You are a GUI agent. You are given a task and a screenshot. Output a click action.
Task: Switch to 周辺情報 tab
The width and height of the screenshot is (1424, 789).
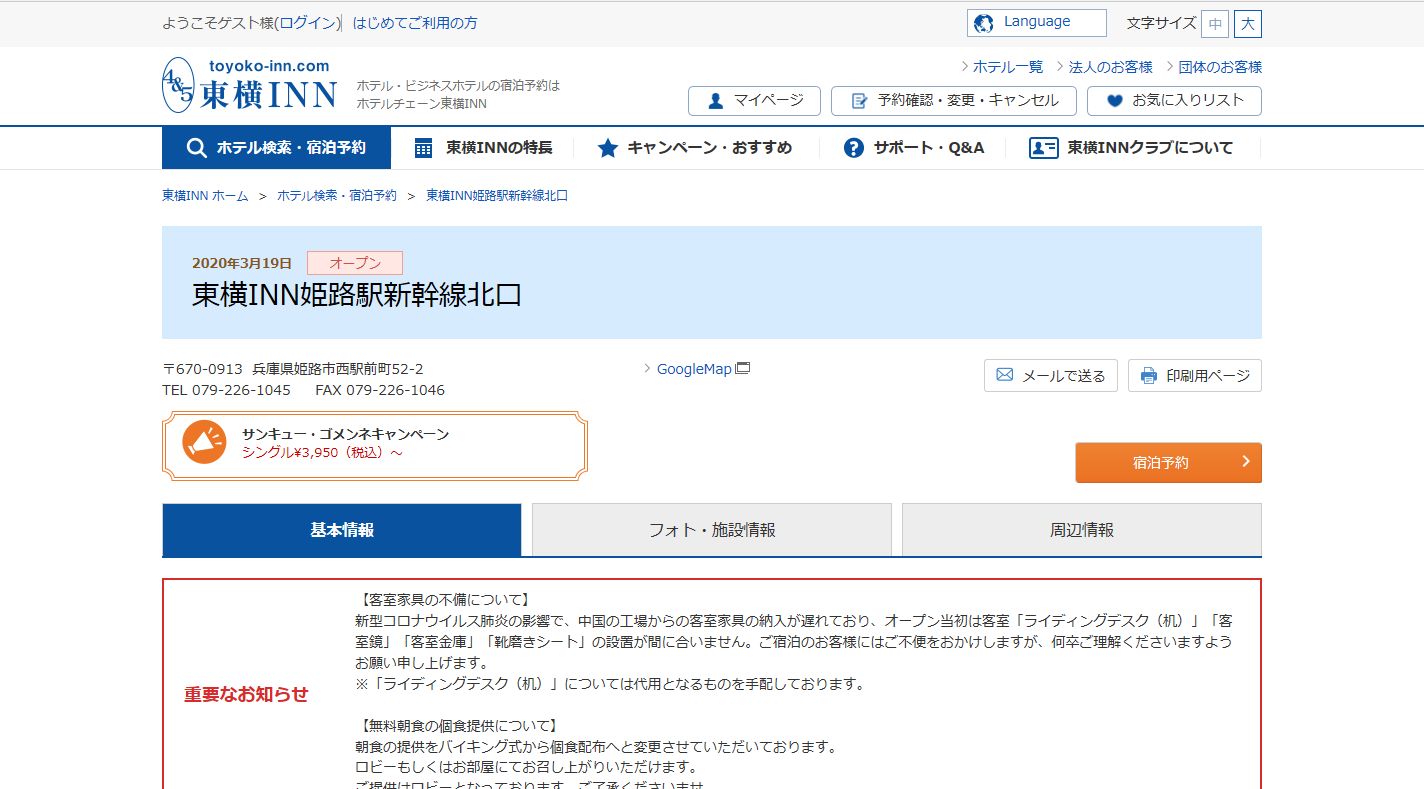coord(1082,530)
